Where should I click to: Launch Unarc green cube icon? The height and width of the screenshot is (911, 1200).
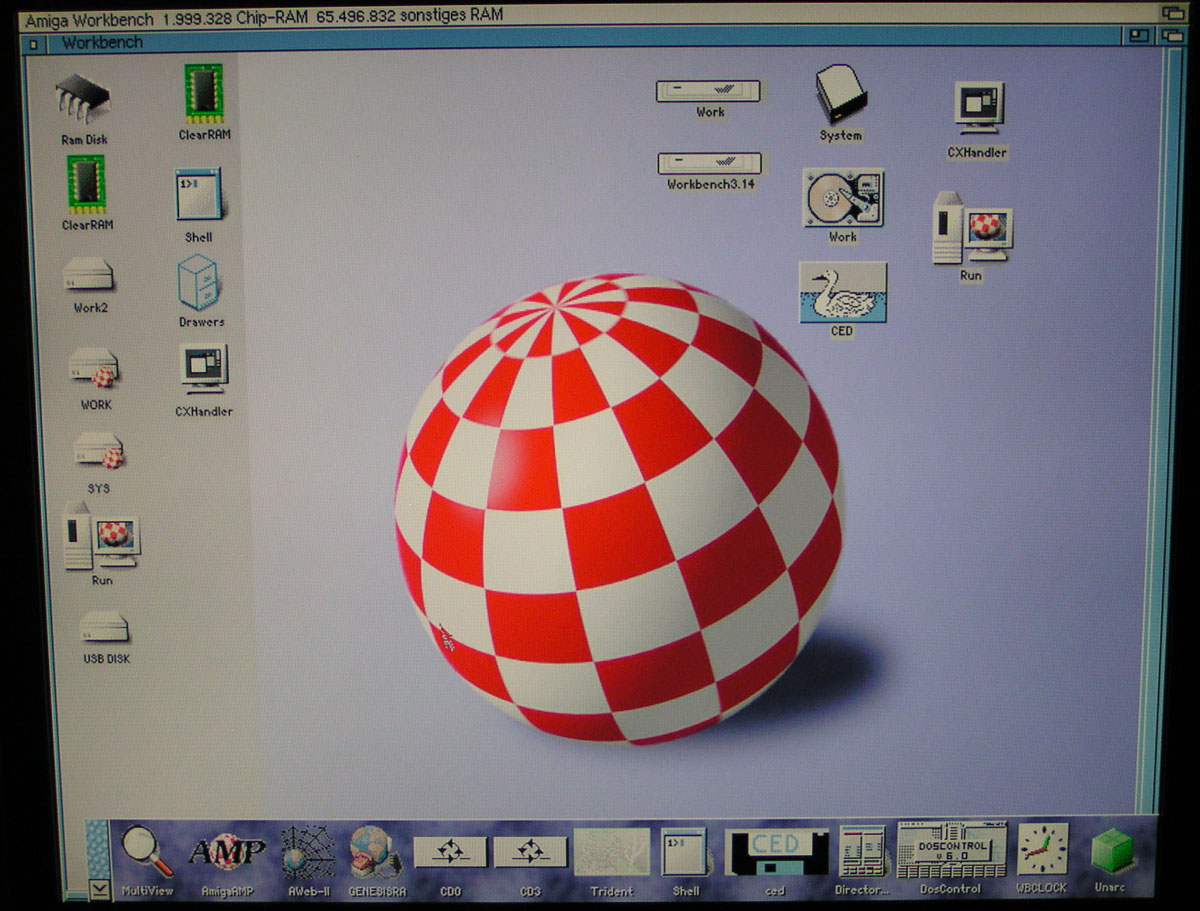tap(1112, 853)
